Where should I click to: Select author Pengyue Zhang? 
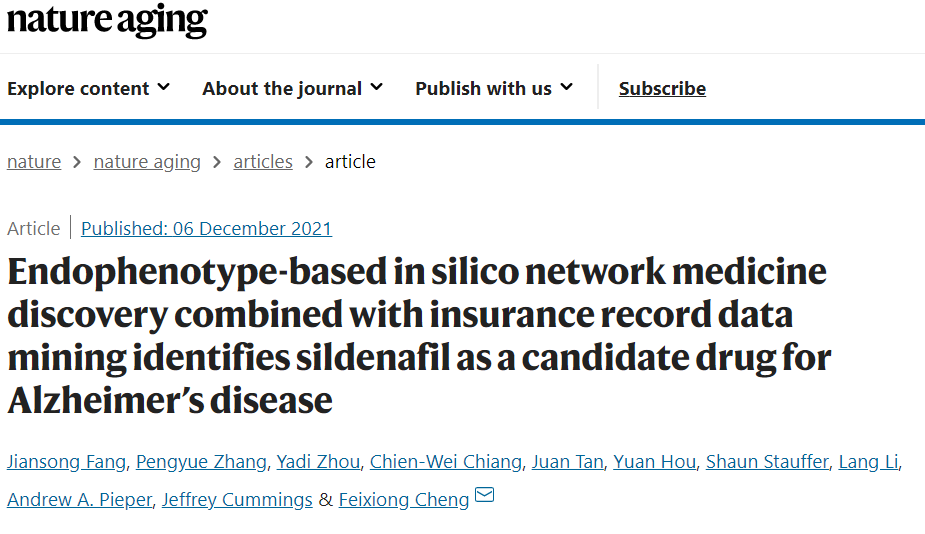[201, 461]
